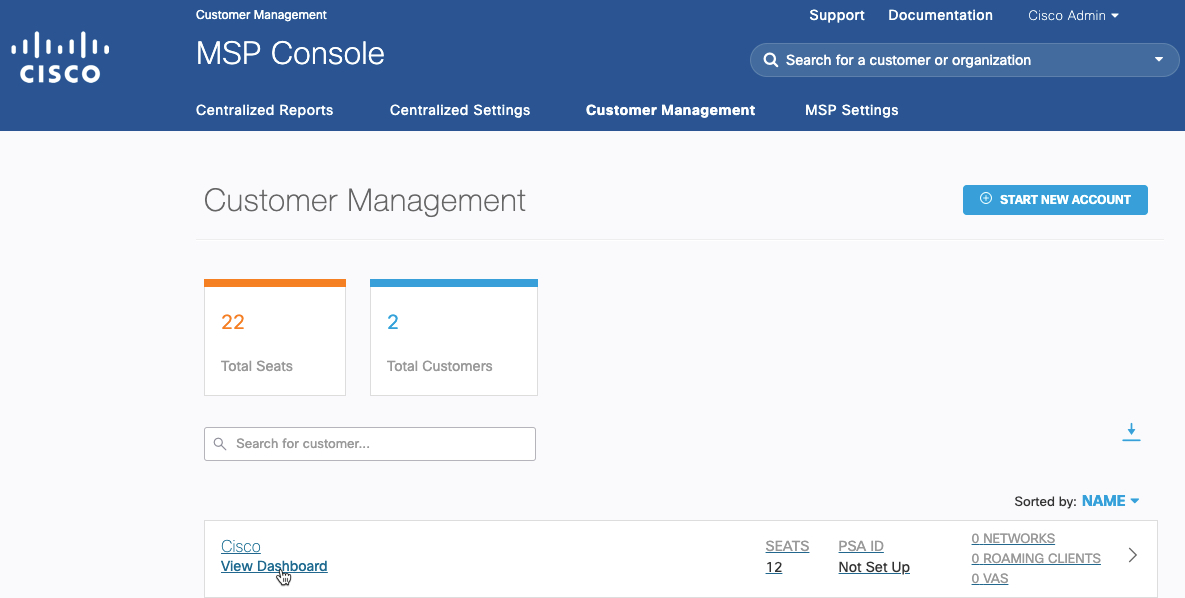Expand the top search bar dropdown arrow
Screen dimensions: 1185x598
[1159, 60]
